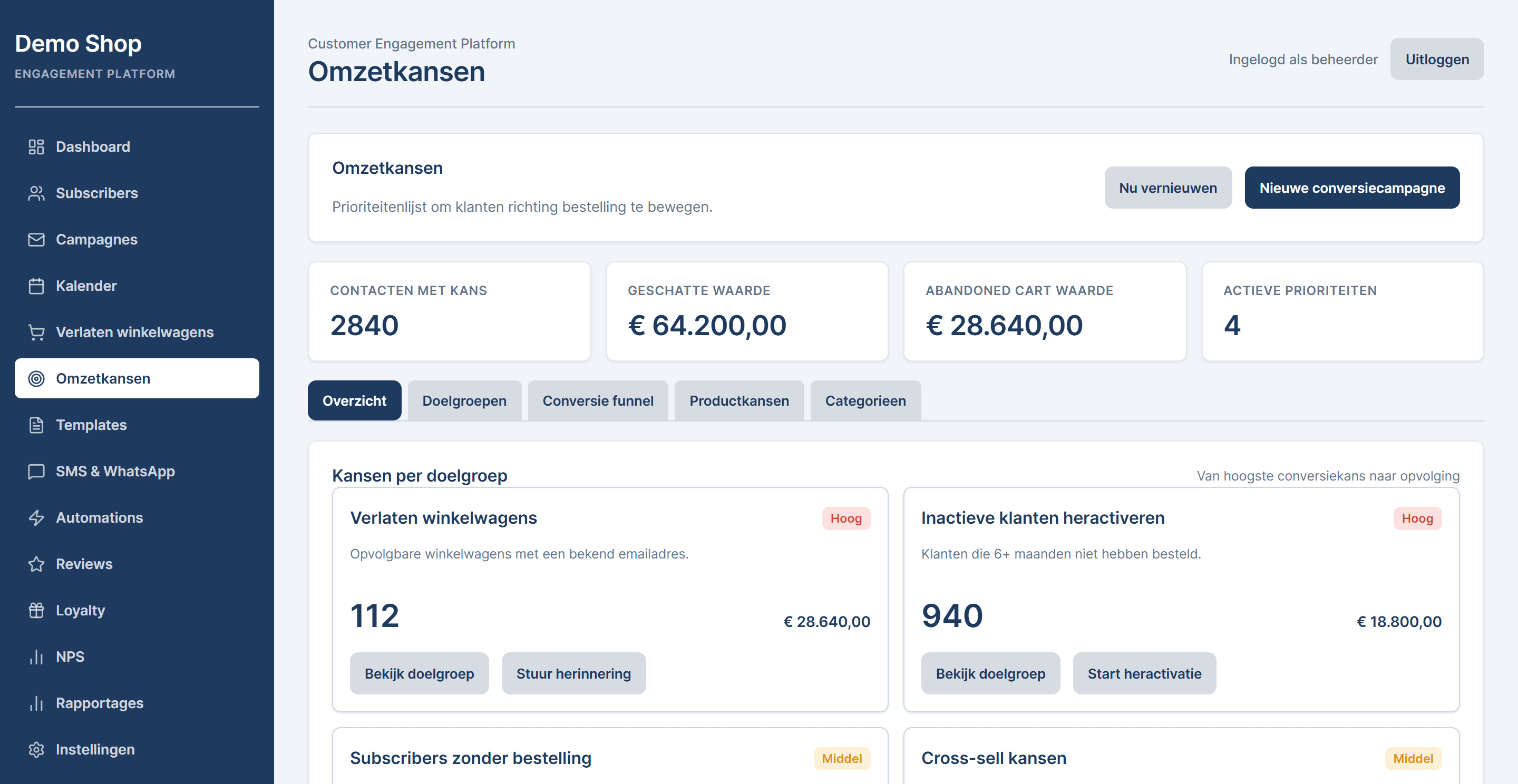Open the Categorieen tab
The image size is (1518, 784).
[865, 400]
